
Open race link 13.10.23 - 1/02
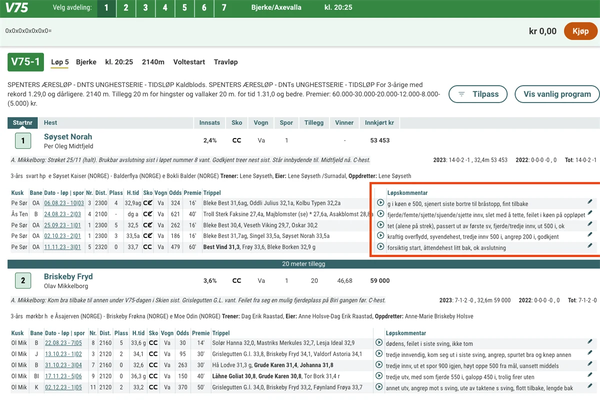(64, 354)
